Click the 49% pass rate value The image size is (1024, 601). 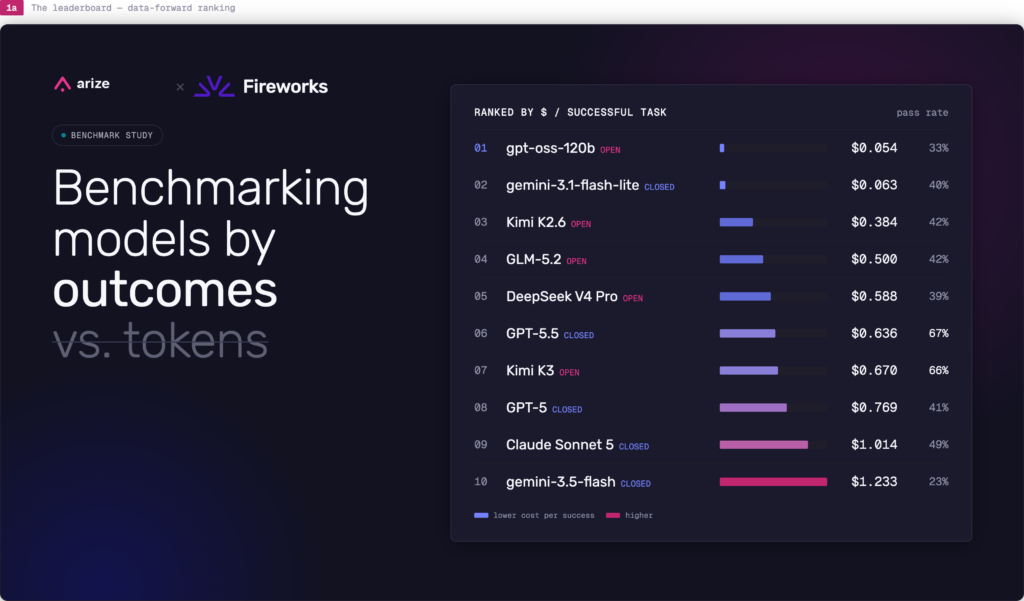pos(938,445)
